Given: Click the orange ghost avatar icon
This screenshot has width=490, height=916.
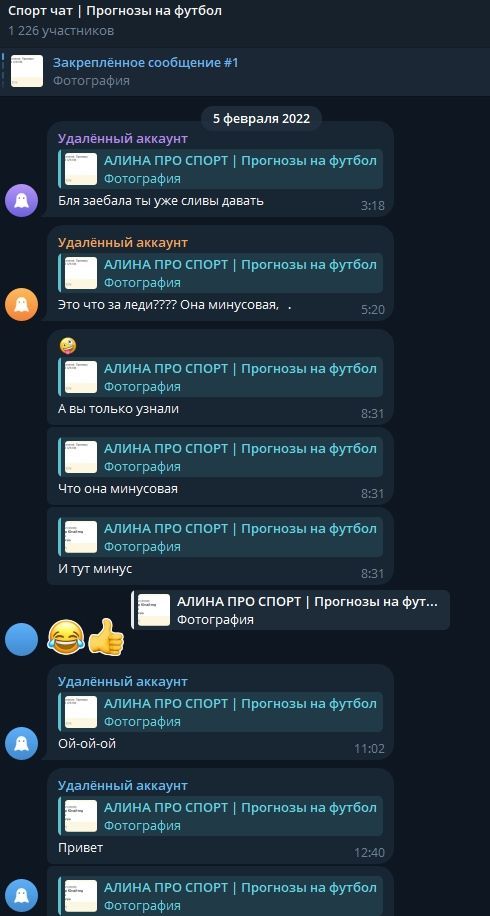Looking at the screenshot, I should coord(22,304).
